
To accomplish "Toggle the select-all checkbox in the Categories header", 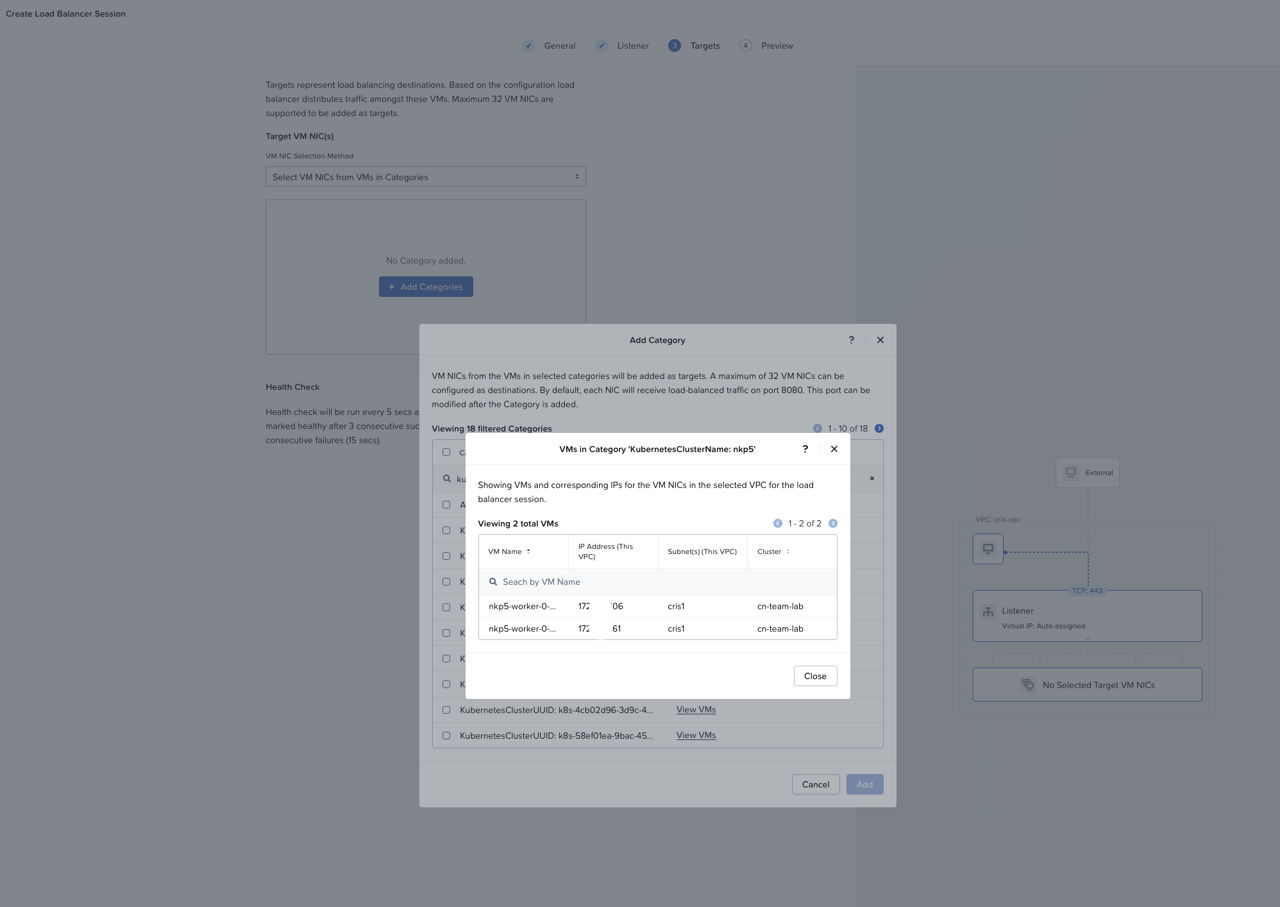I will (x=446, y=452).
